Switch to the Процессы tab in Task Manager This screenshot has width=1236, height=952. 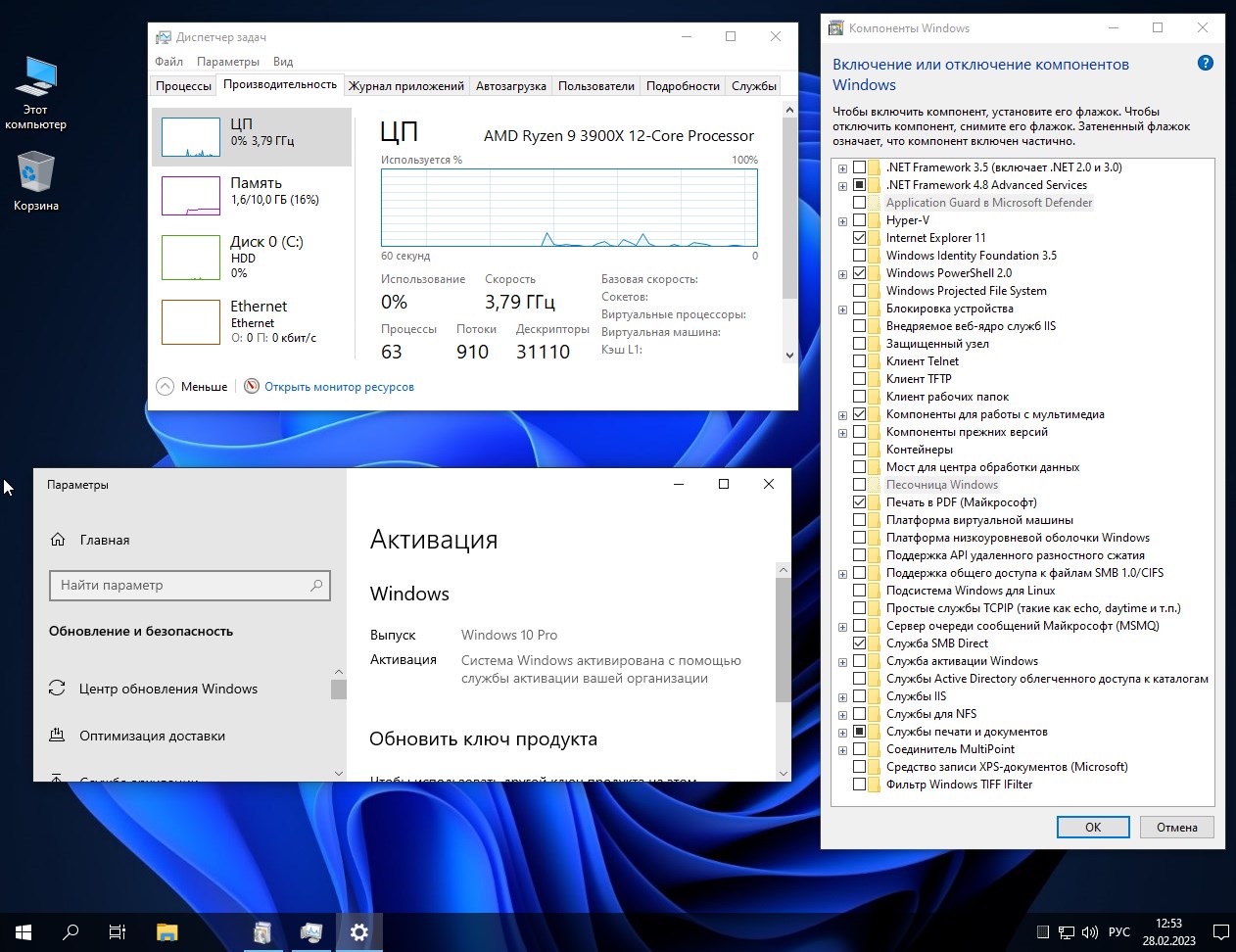pyautogui.click(x=183, y=85)
